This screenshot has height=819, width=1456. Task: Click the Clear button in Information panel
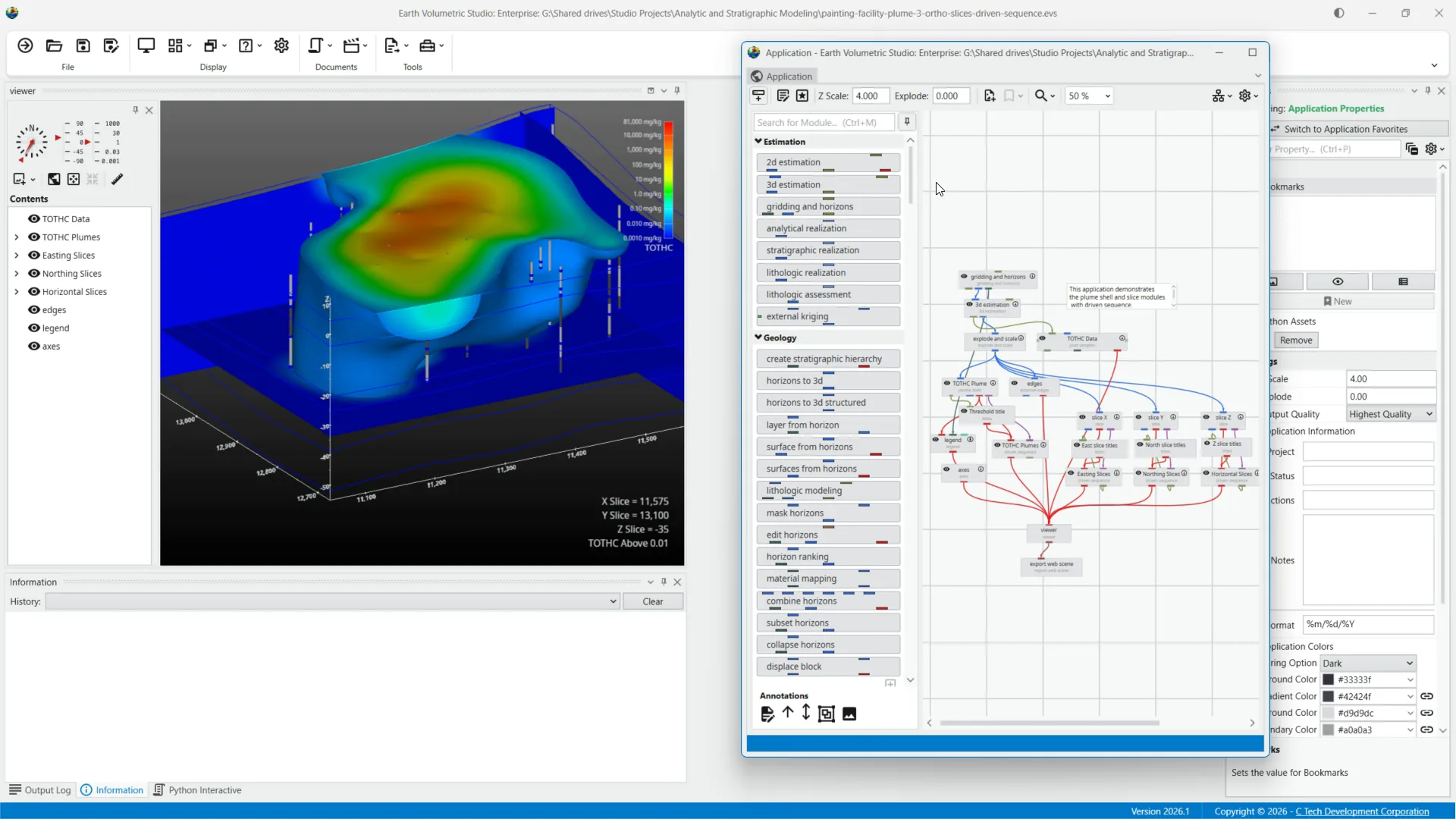[x=652, y=601]
